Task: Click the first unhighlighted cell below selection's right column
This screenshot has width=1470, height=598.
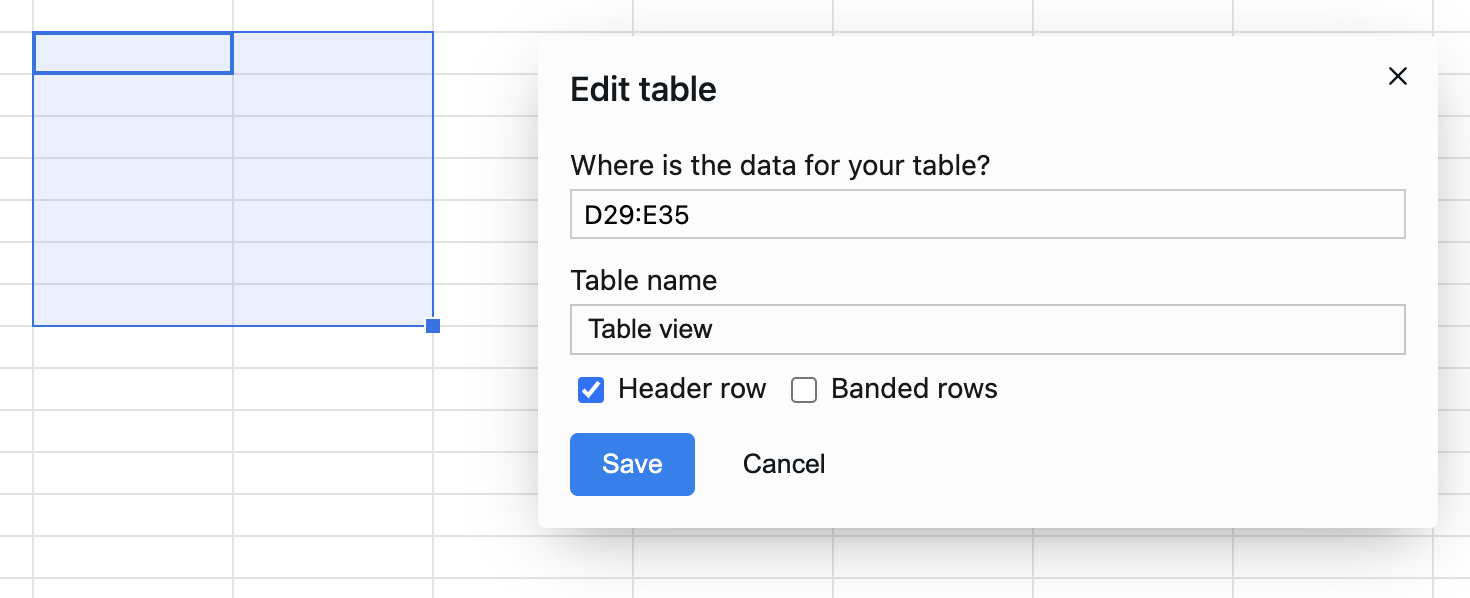Action: pos(333,347)
